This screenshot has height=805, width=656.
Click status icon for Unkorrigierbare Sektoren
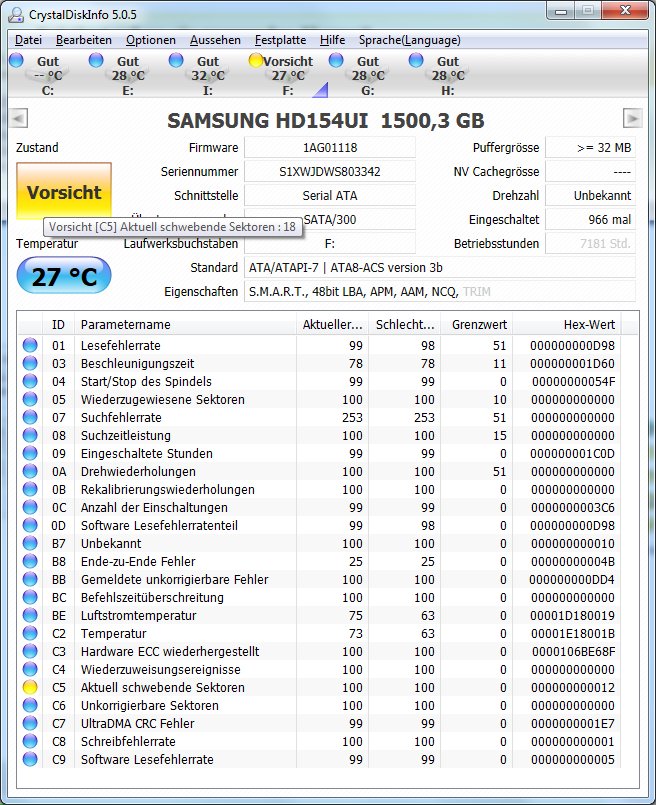30,705
